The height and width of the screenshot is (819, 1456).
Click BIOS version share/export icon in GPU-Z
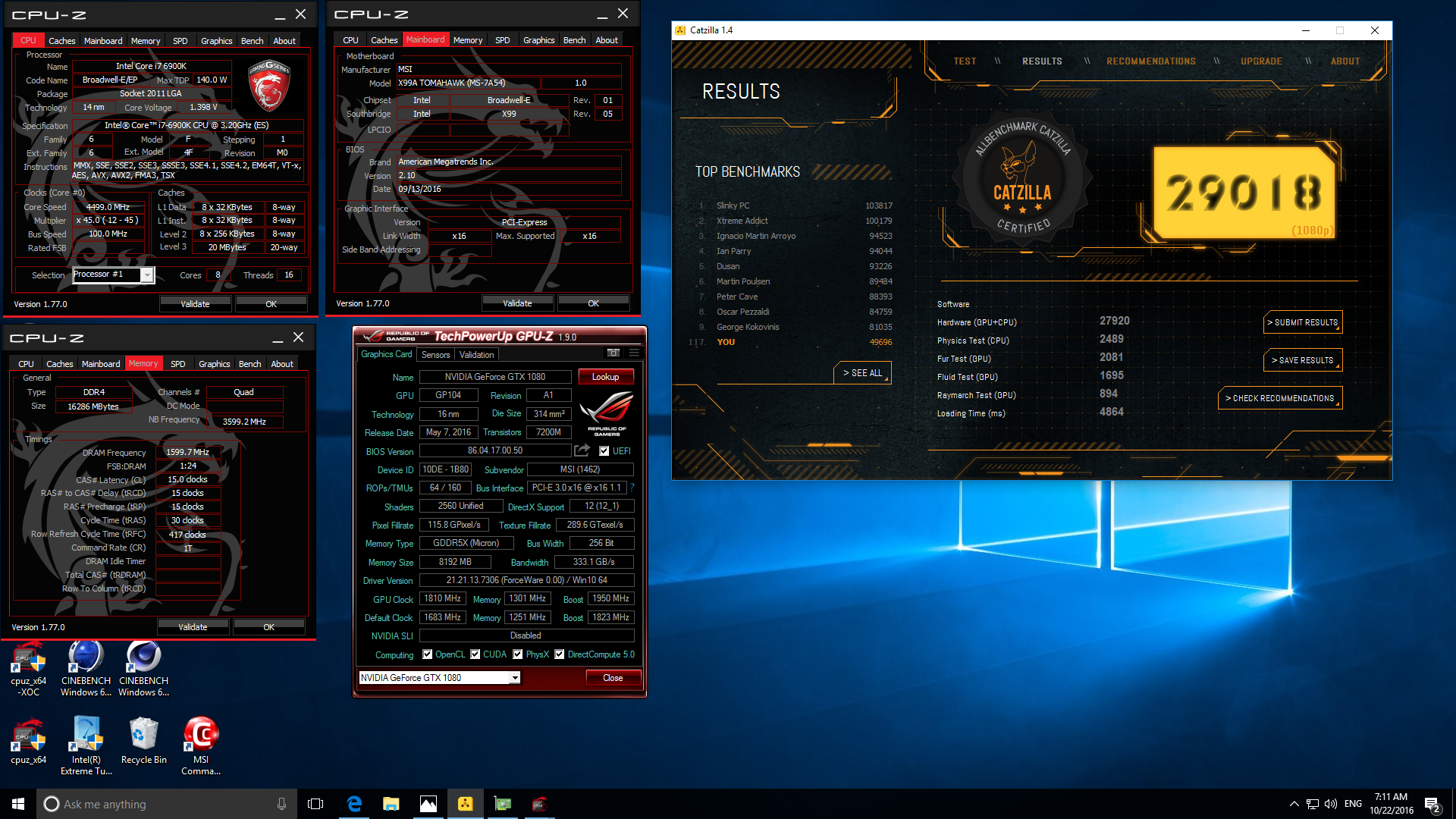582,450
